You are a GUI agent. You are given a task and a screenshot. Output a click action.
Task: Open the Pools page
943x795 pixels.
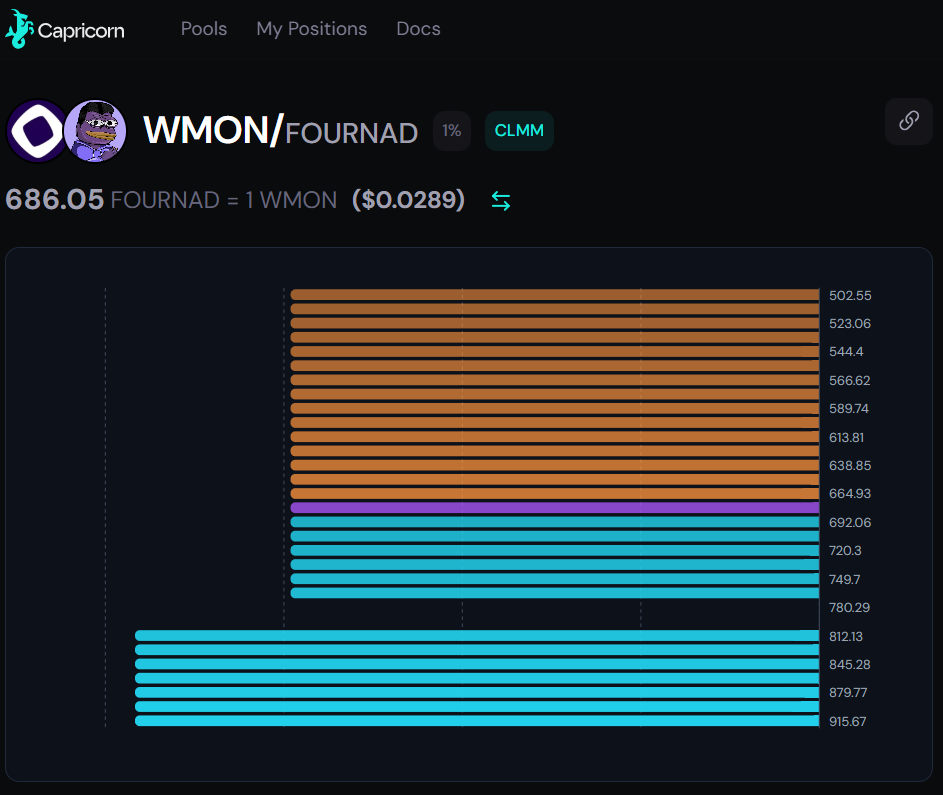204,29
